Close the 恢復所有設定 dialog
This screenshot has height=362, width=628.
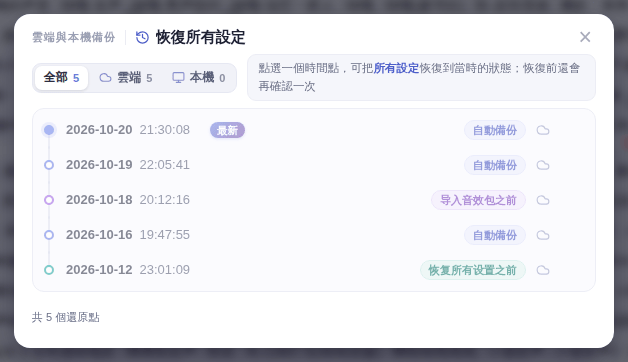585,37
